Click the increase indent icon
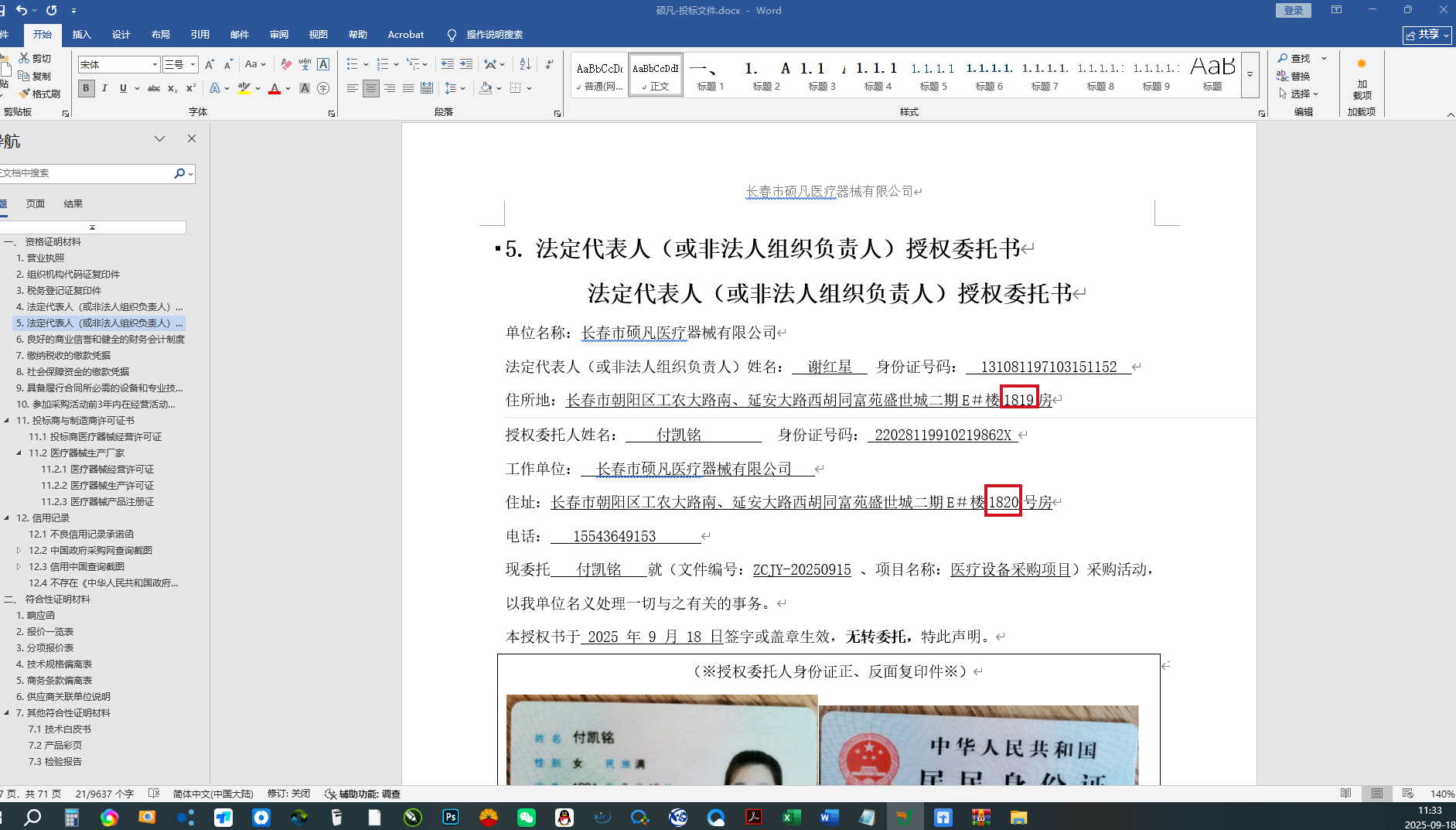1456x830 pixels. tap(466, 64)
